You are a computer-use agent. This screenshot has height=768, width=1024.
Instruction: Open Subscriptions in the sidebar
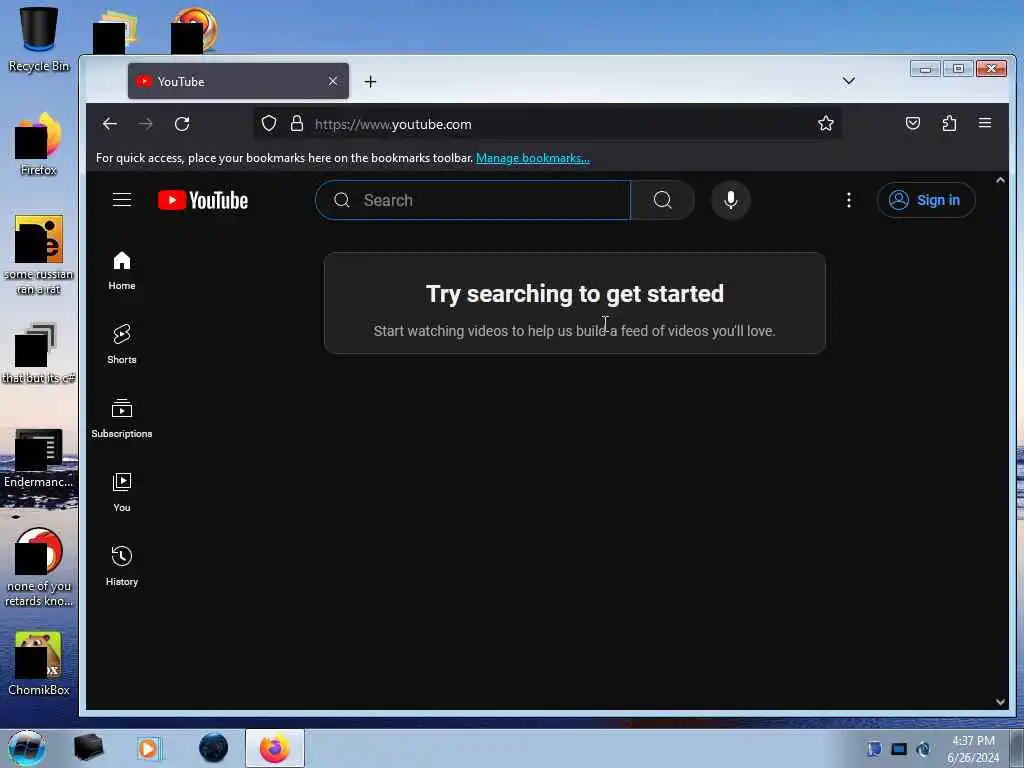click(x=122, y=418)
